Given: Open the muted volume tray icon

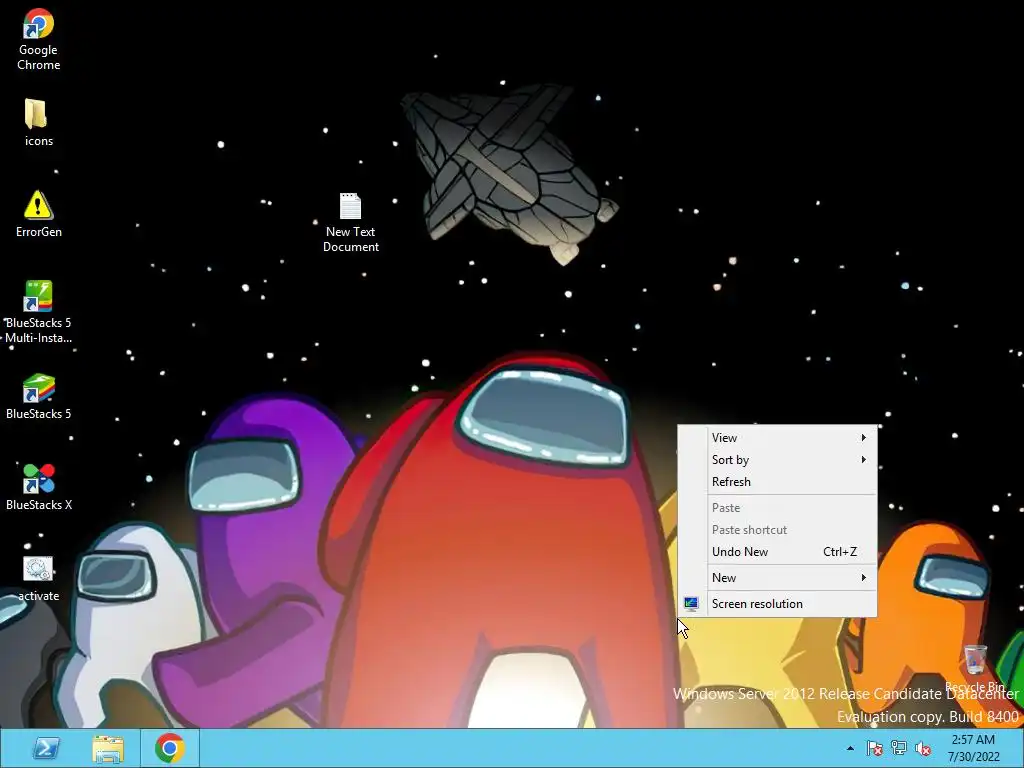Looking at the screenshot, I should pyautogui.click(x=923, y=748).
